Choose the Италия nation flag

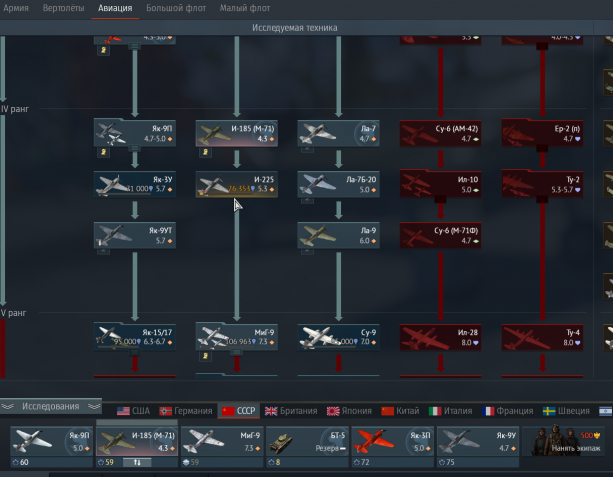[450, 411]
